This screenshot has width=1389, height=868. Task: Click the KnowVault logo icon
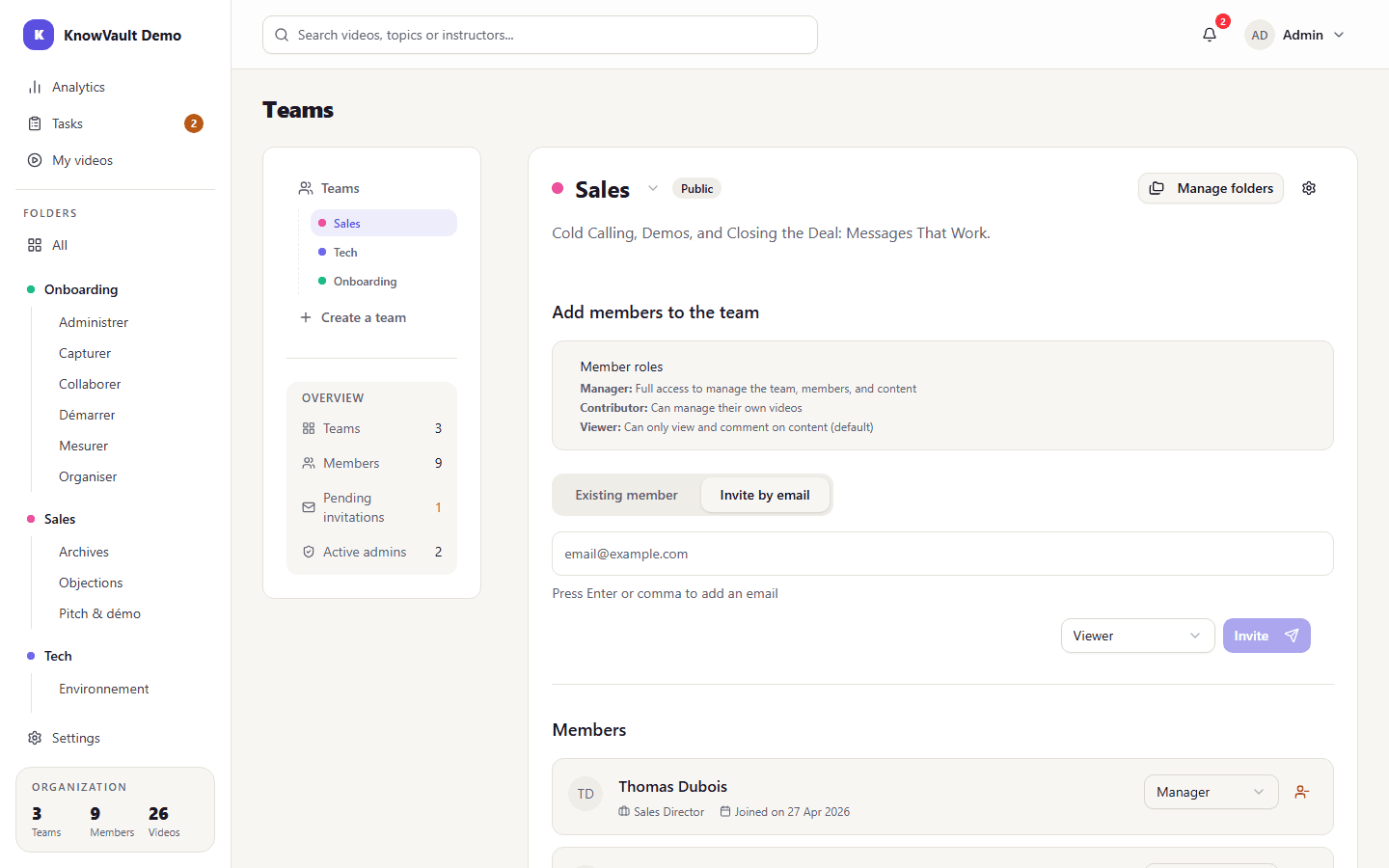[x=39, y=35]
